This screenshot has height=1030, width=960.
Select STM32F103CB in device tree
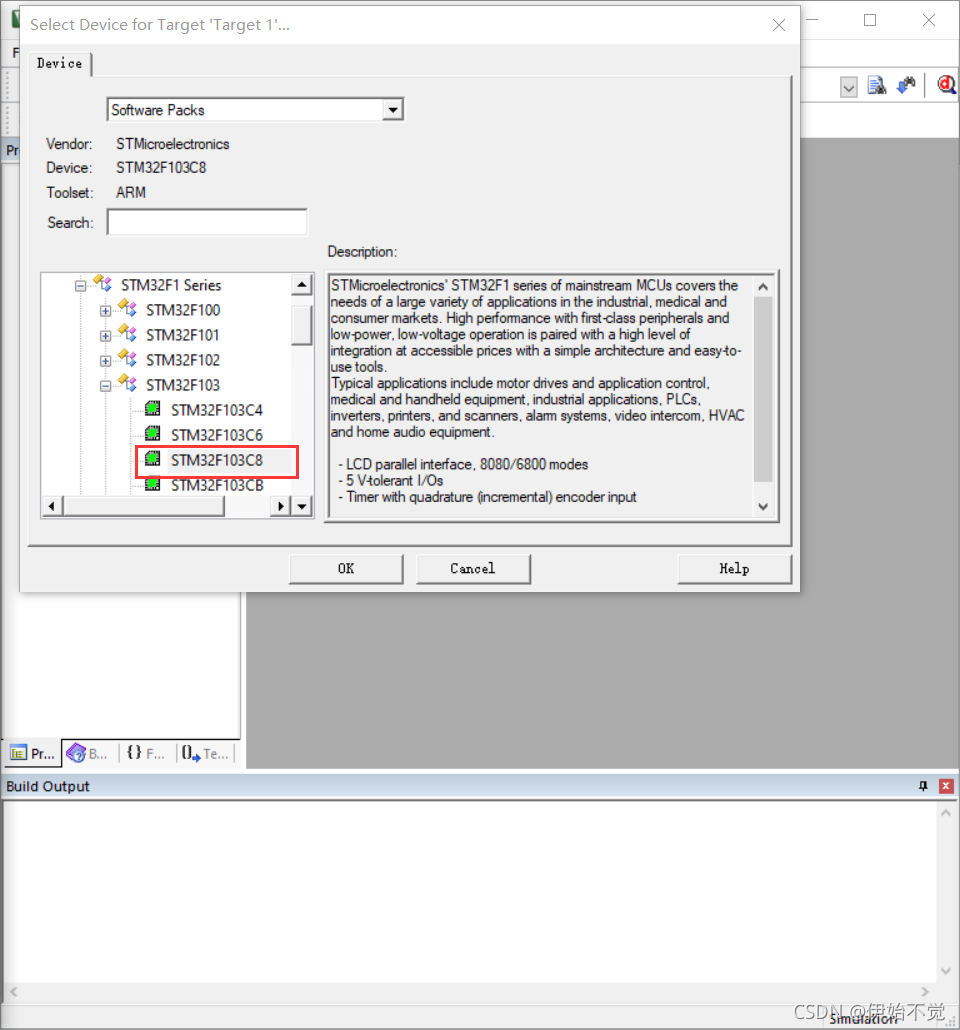tap(217, 485)
